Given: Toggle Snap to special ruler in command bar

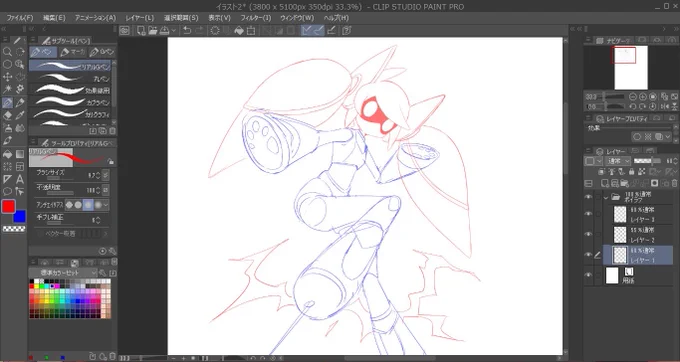Looking at the screenshot, I should (319, 30).
